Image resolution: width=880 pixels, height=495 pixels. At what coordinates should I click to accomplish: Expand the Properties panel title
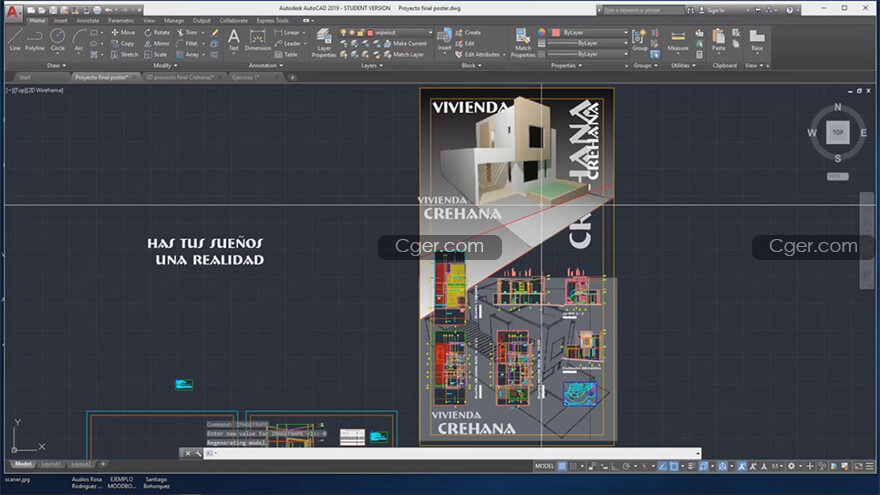pos(566,66)
